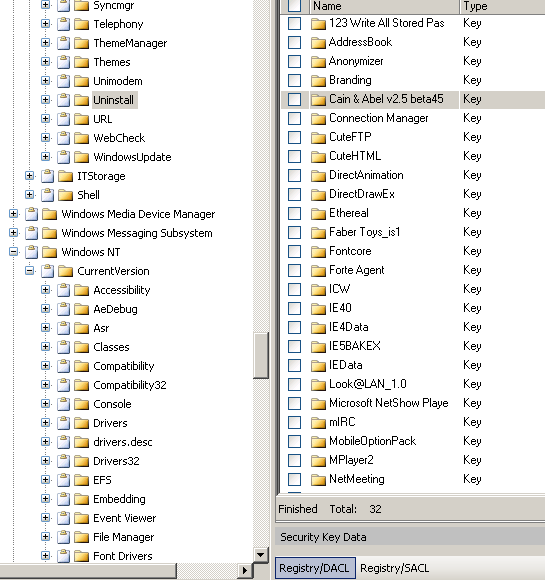The width and height of the screenshot is (545, 580).
Task: Click the folder icon of CurrentVersion under Windows NT
Action: (65, 271)
